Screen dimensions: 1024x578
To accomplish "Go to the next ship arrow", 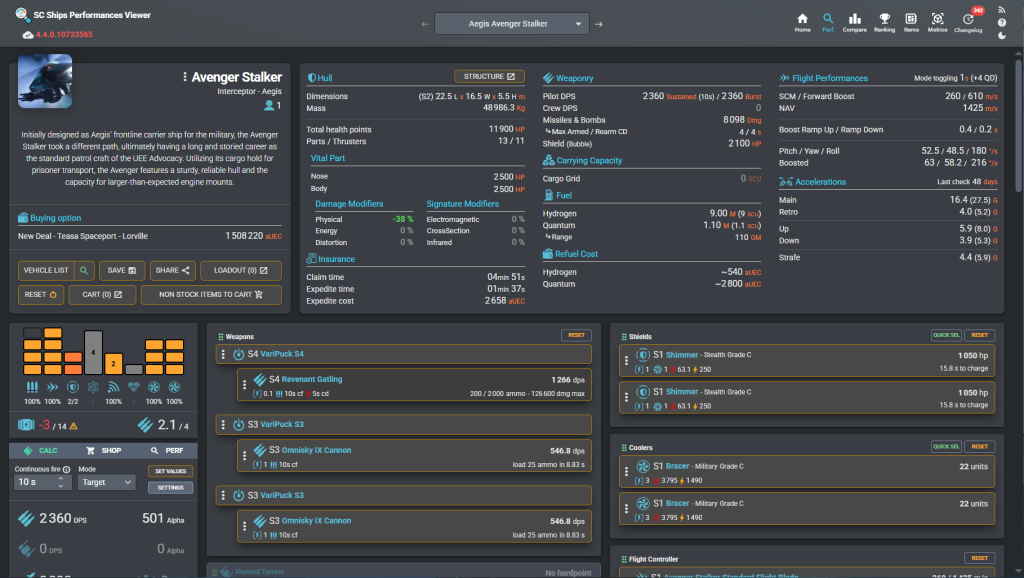I will click(599, 24).
